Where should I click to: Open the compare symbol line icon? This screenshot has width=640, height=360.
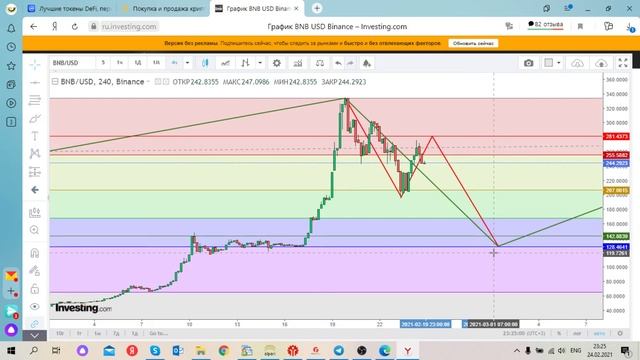click(225, 63)
